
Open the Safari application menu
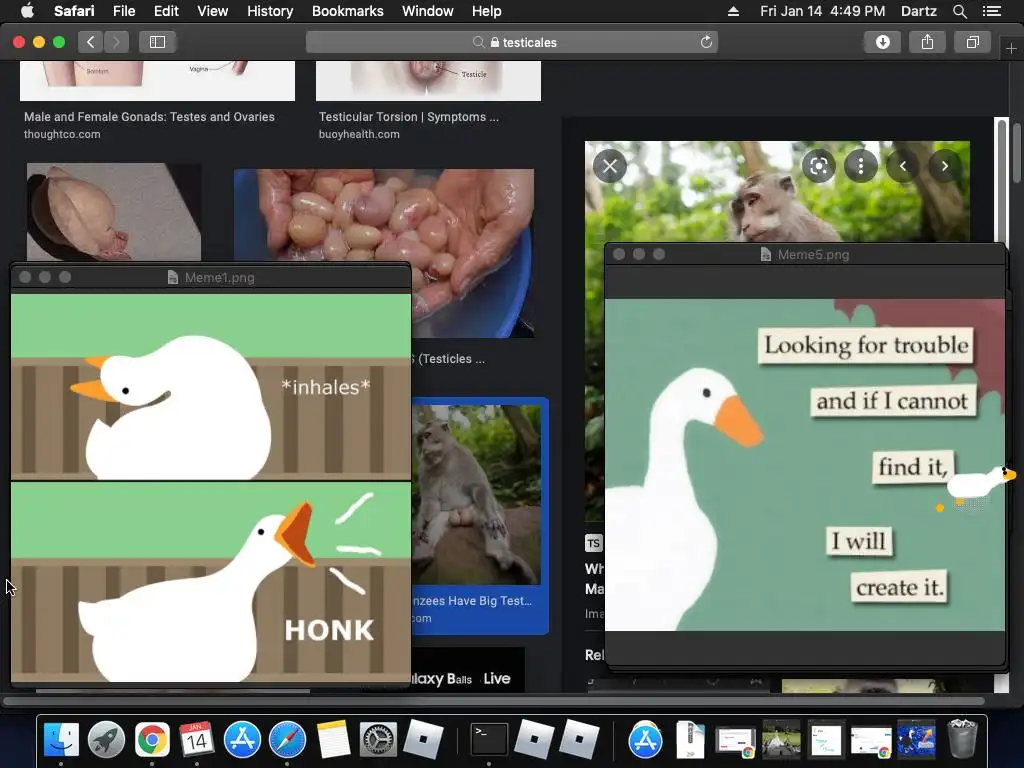pos(74,11)
